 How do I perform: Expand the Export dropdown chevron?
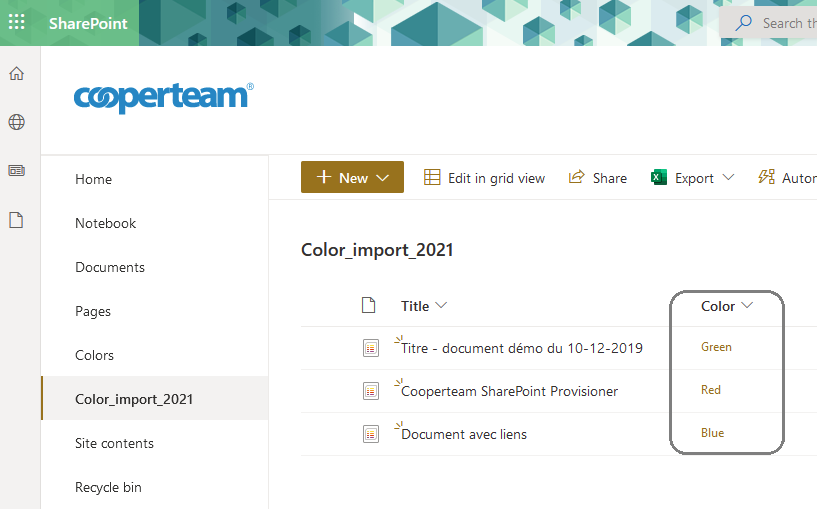tap(728, 178)
